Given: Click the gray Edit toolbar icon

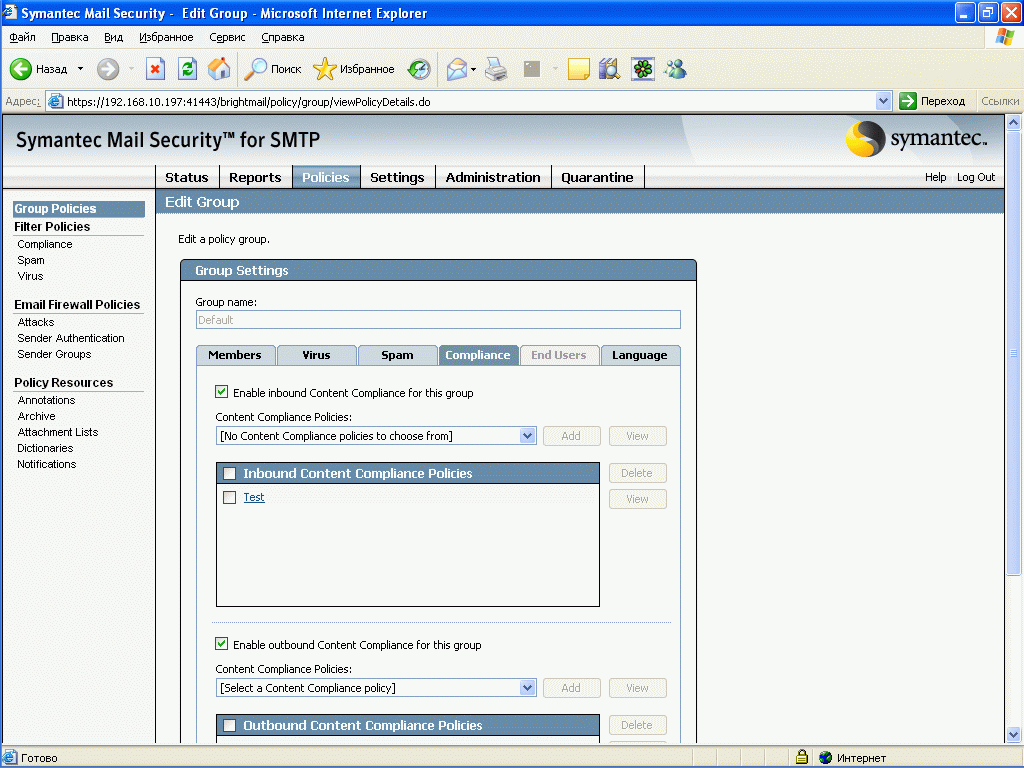Looking at the screenshot, I should click(532, 69).
